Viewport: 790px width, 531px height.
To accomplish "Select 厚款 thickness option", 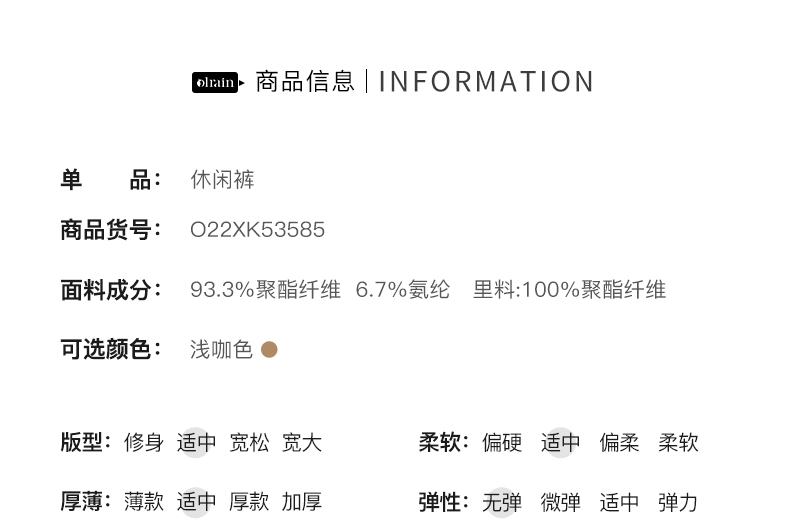I will pyautogui.click(x=249, y=501).
